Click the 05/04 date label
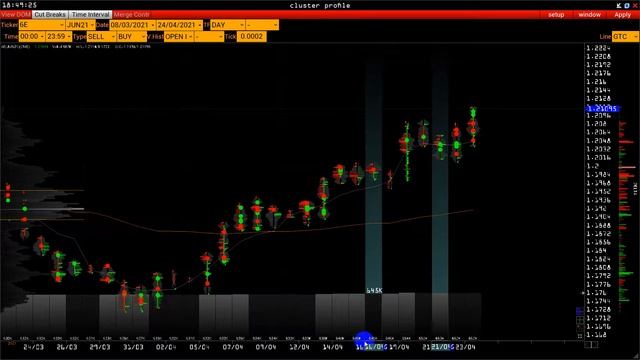 tap(200, 347)
